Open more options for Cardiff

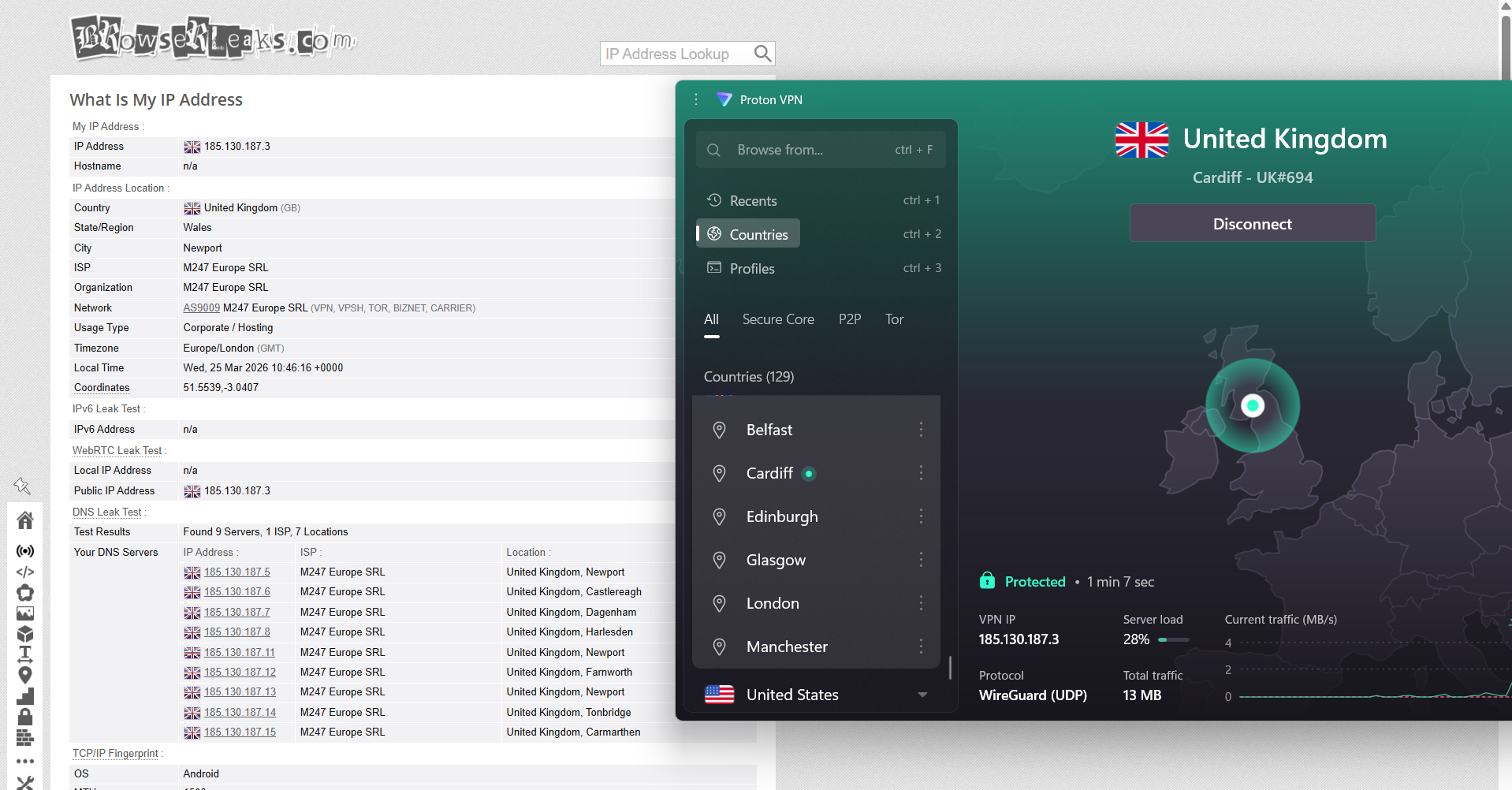(x=921, y=473)
